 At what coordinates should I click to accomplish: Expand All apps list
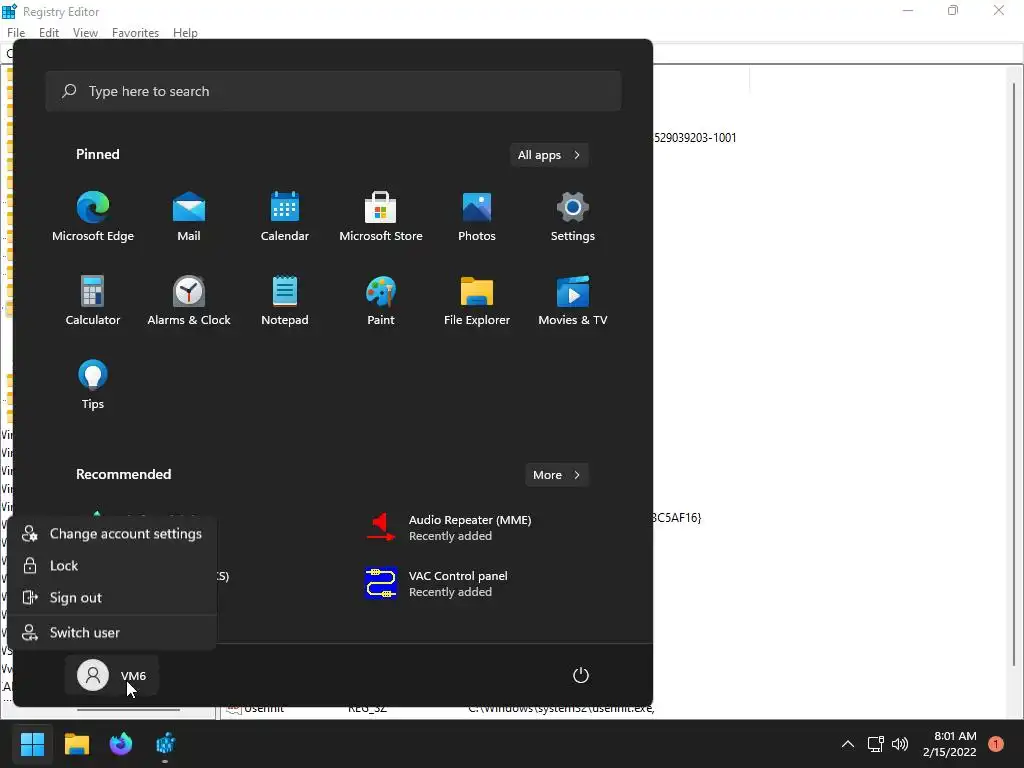pyautogui.click(x=549, y=155)
